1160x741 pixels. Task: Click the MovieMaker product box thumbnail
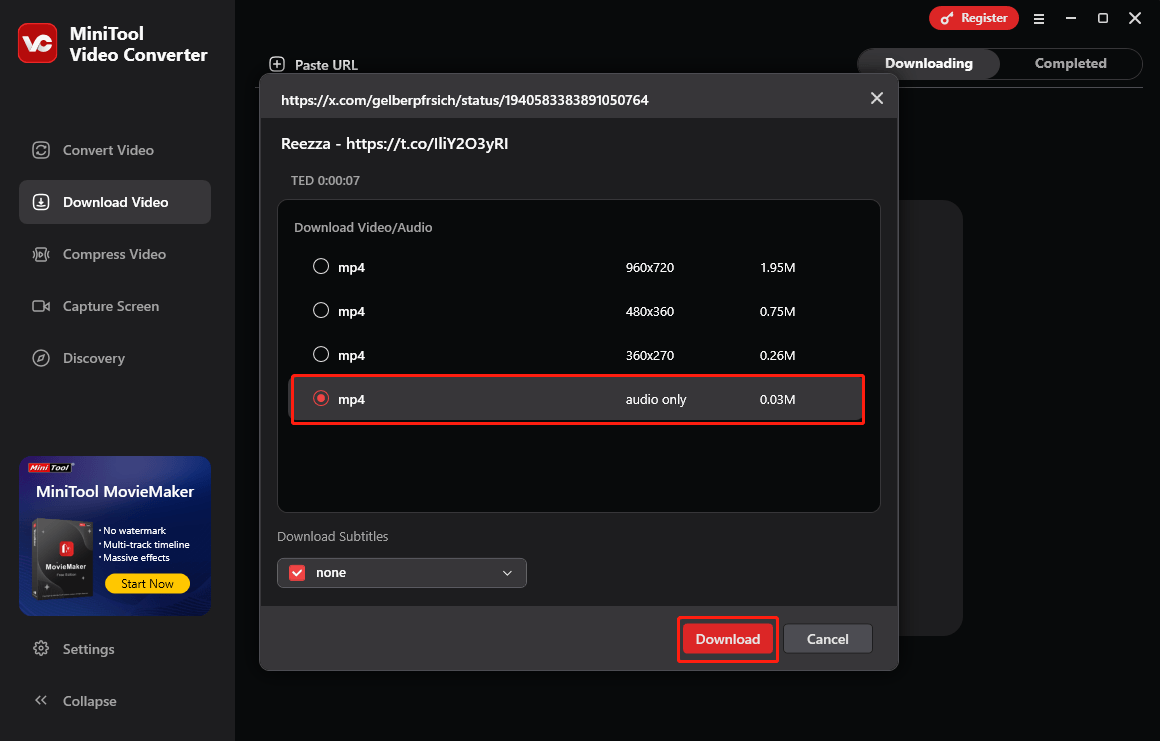click(x=62, y=558)
